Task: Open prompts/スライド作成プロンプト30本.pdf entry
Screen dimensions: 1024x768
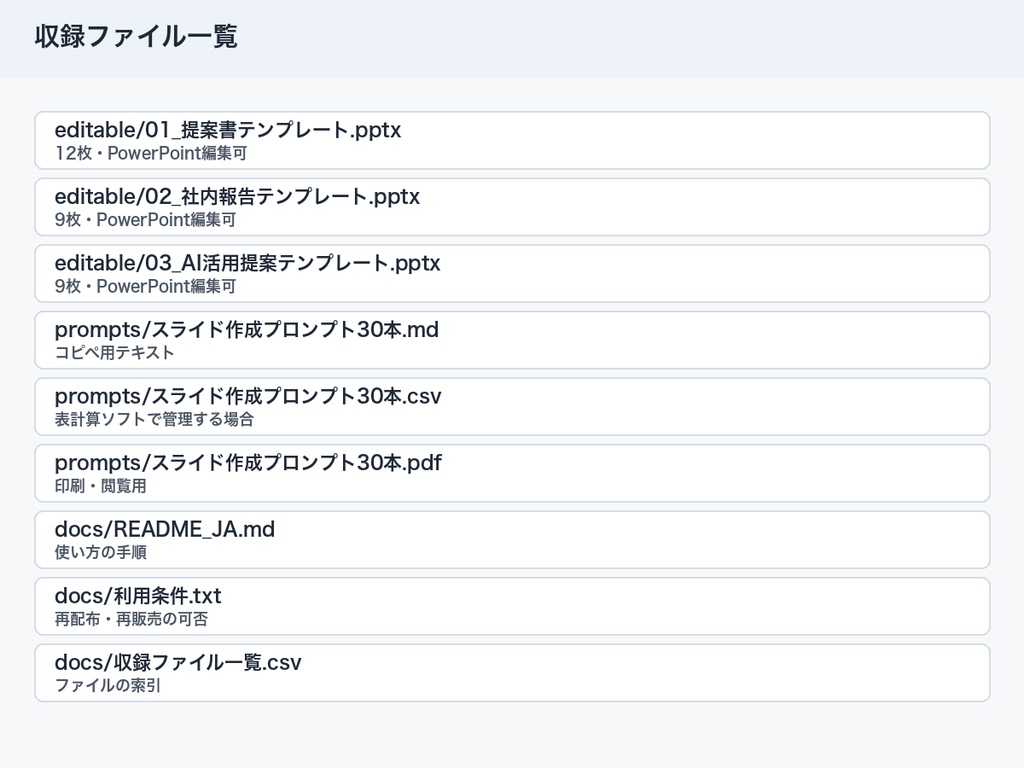Action: [512, 473]
